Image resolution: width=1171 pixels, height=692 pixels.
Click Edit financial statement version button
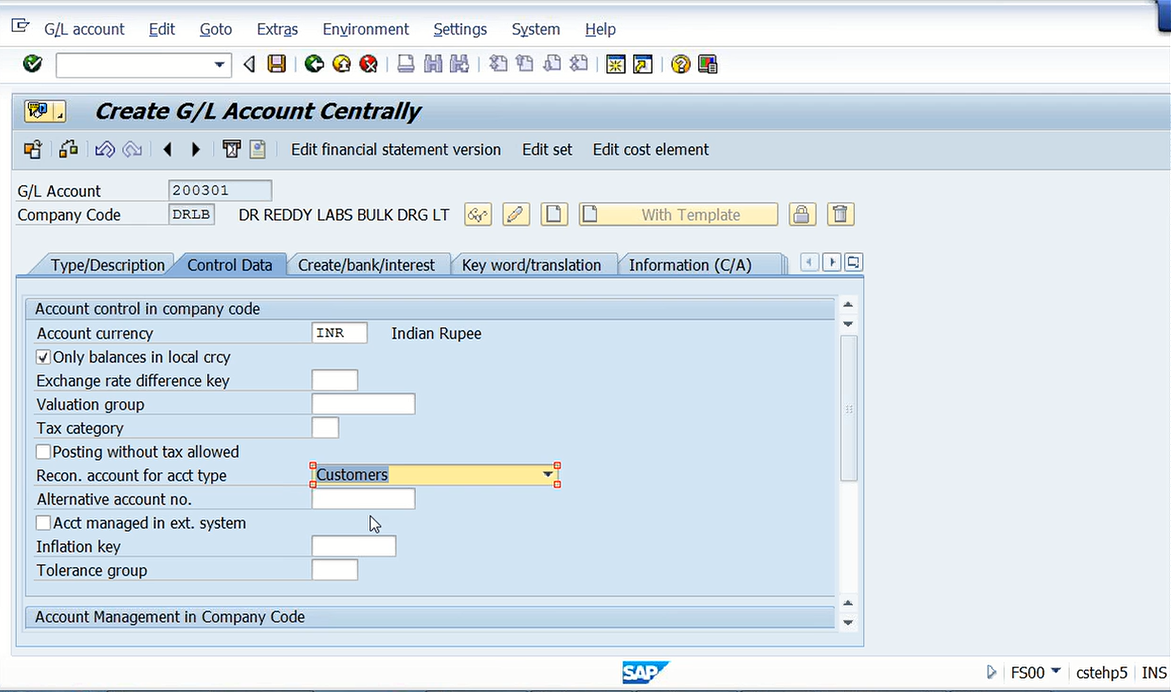point(396,149)
